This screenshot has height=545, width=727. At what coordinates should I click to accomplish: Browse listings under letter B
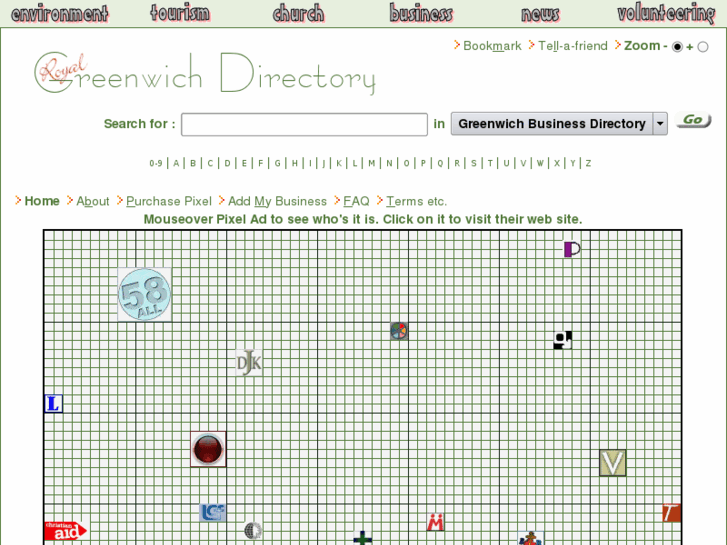pyautogui.click(x=193, y=163)
